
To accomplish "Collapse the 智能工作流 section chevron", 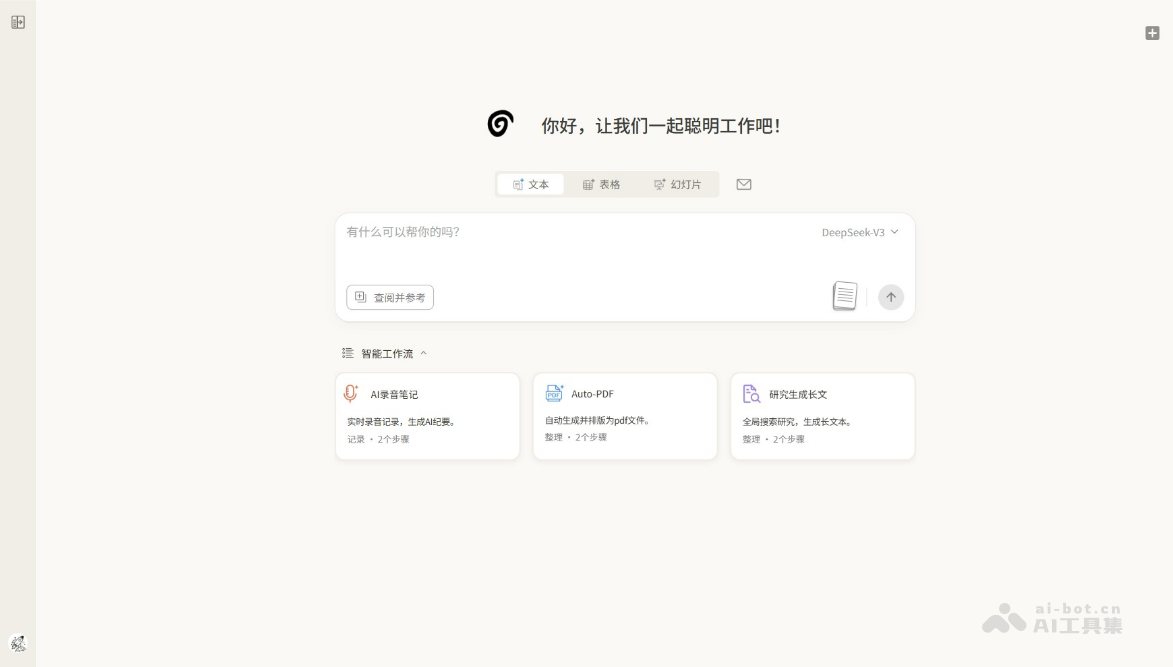I will point(424,352).
